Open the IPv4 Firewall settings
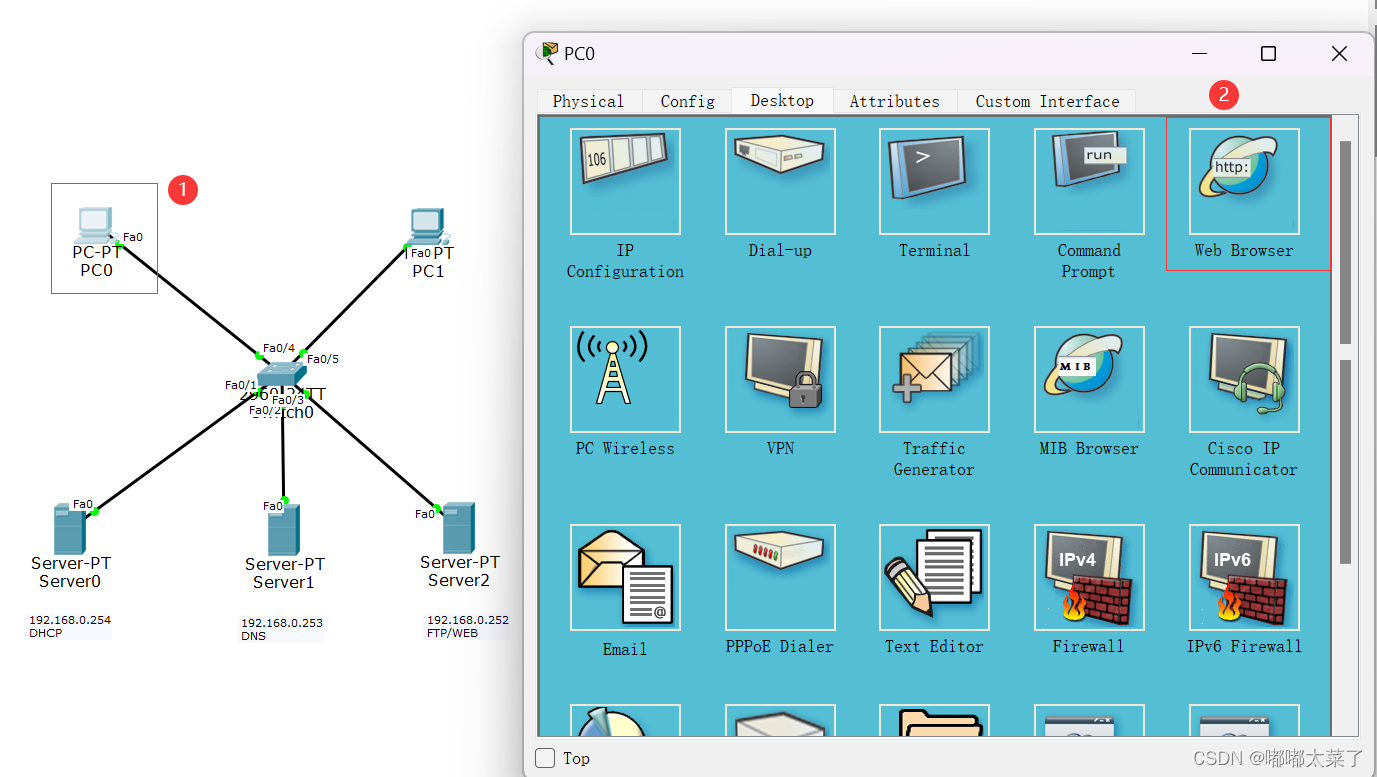Screen dimensions: 1377x777 click(1089, 577)
